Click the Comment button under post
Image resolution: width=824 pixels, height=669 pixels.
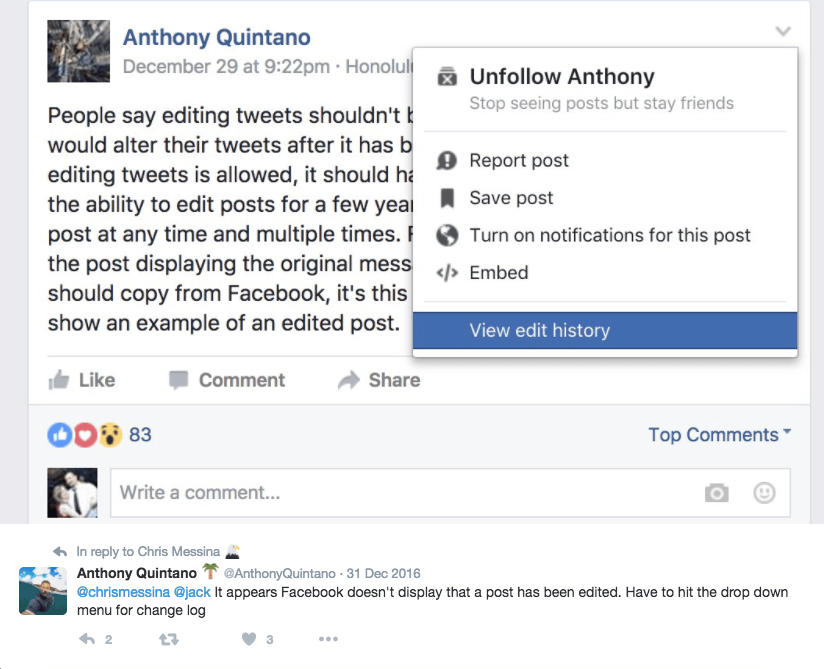227,380
